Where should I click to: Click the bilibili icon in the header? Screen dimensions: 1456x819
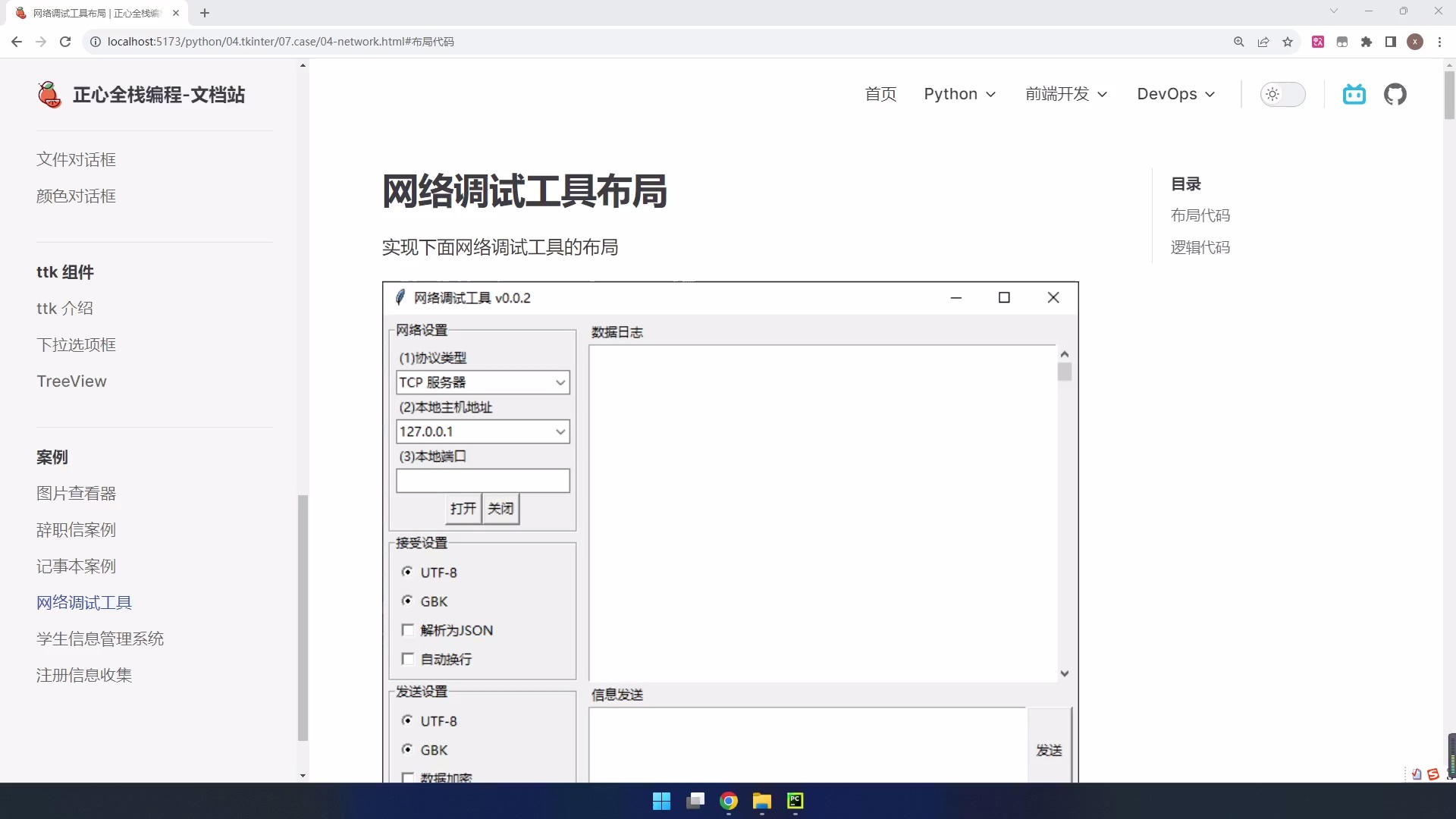click(1354, 94)
